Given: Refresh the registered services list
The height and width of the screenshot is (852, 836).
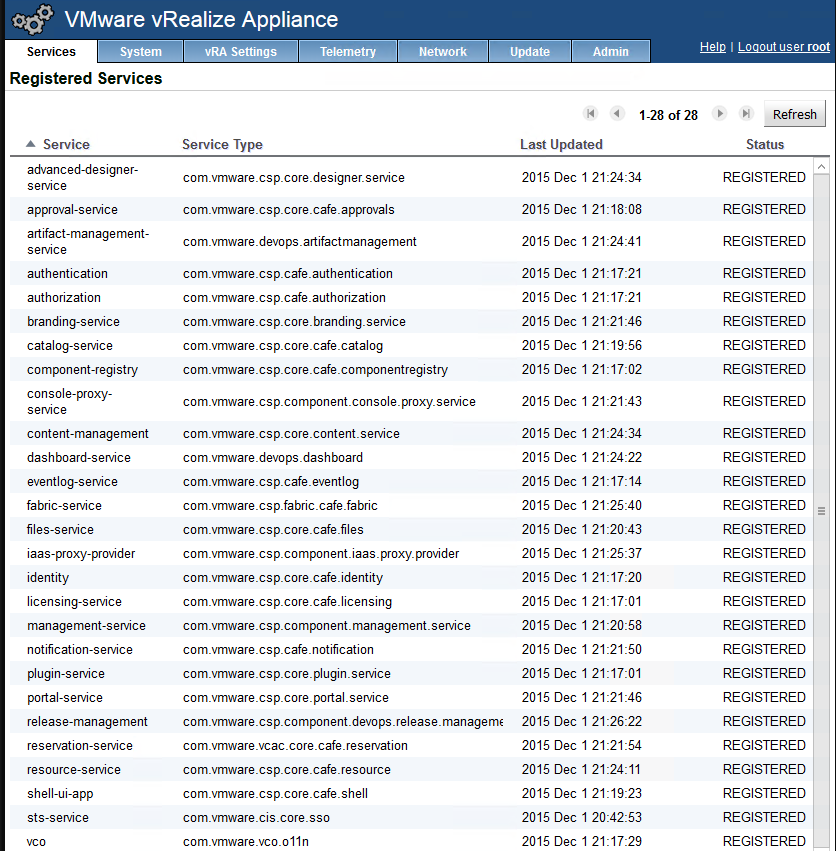Looking at the screenshot, I should 795,114.
